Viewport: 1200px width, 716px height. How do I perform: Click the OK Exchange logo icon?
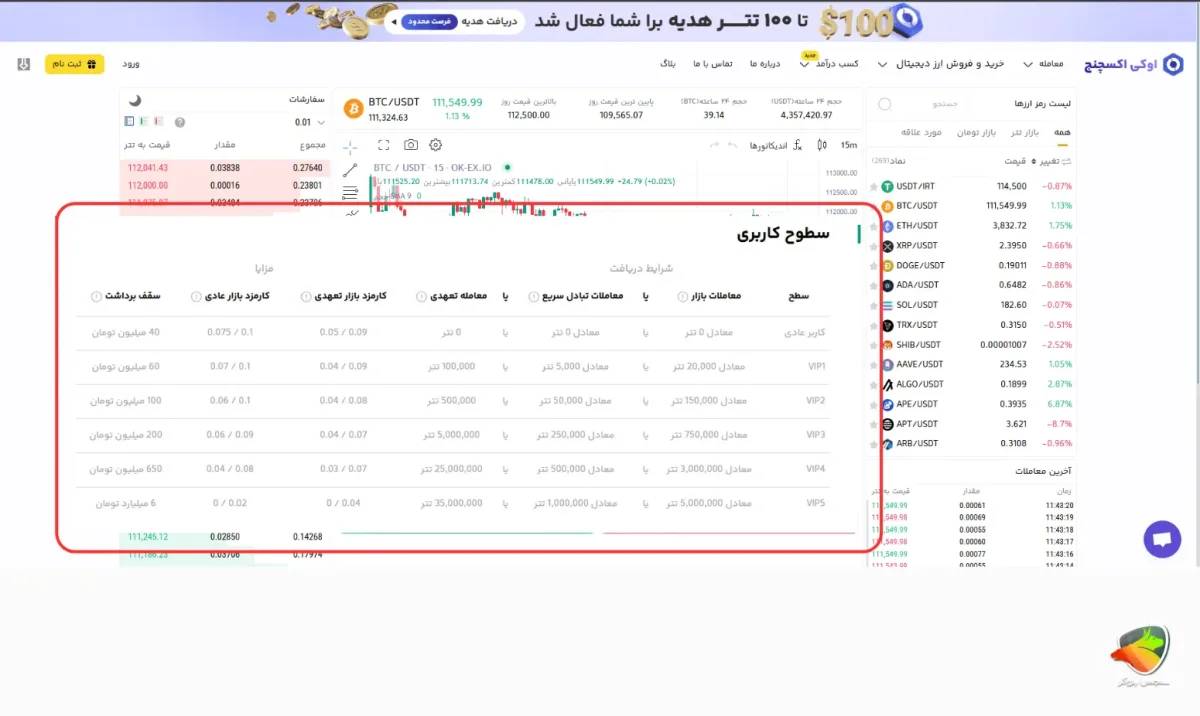click(1172, 64)
